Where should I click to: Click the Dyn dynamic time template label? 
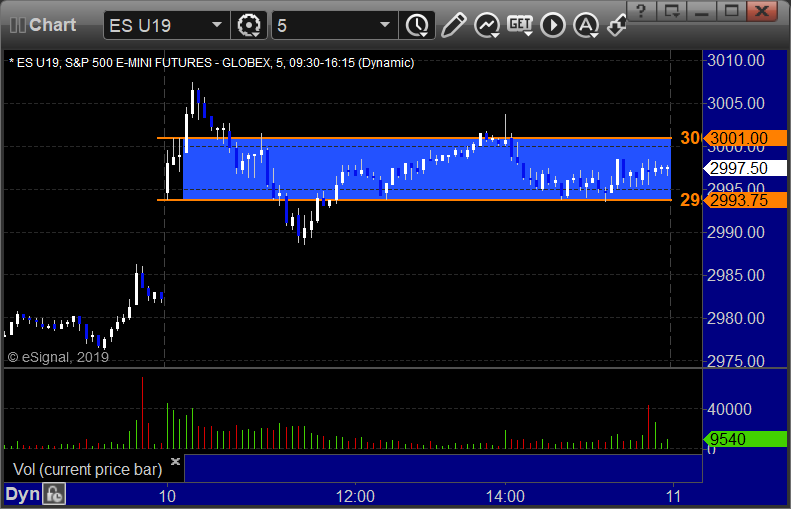click(22, 494)
